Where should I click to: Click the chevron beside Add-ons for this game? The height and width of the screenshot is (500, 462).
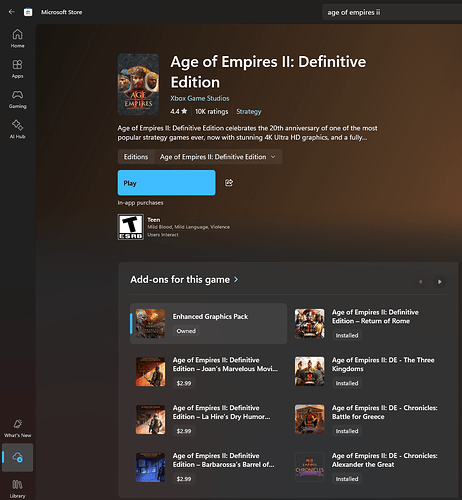click(x=236, y=279)
